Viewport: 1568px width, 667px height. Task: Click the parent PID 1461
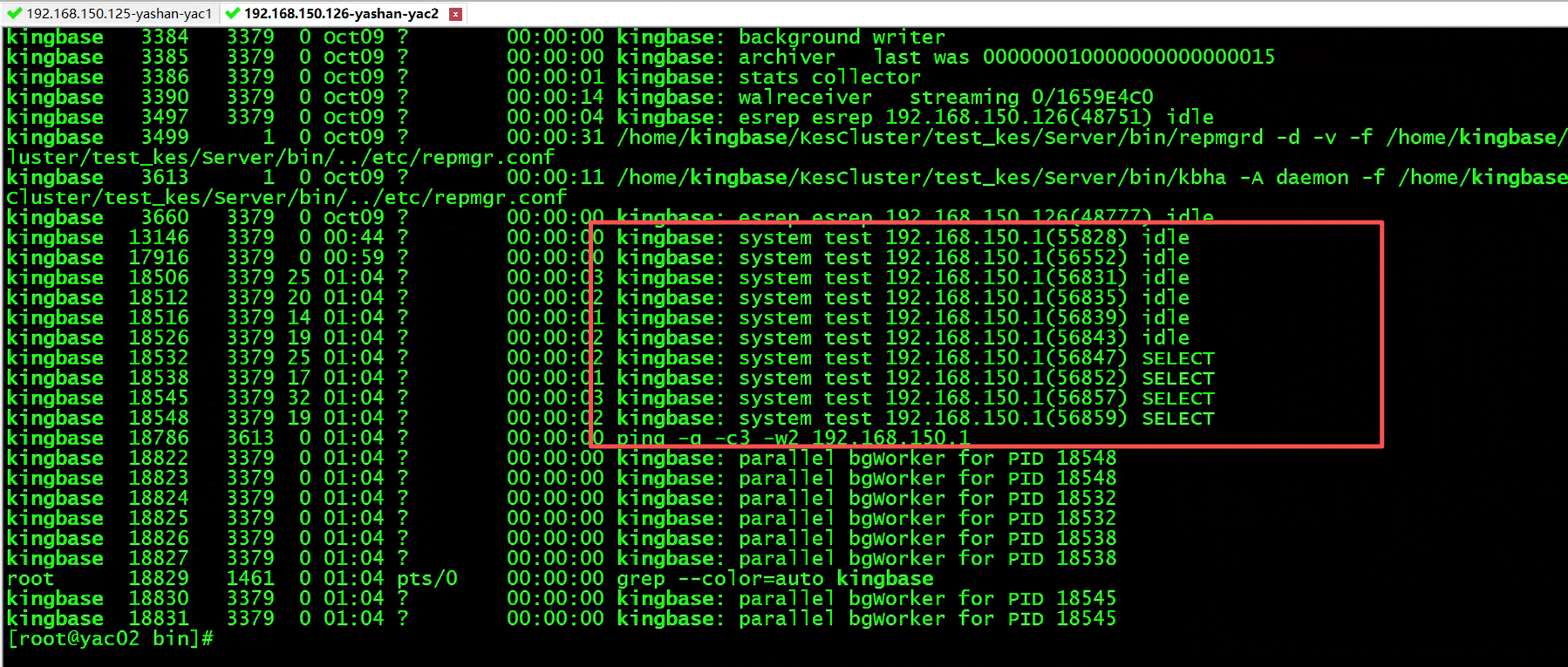coord(250,578)
